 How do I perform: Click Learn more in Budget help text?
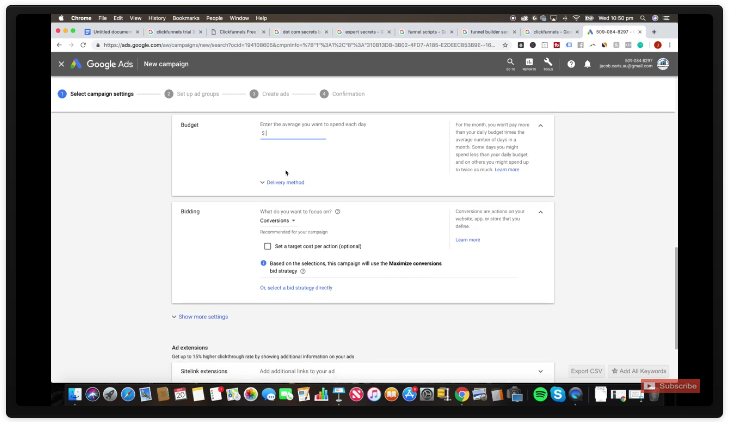507,170
